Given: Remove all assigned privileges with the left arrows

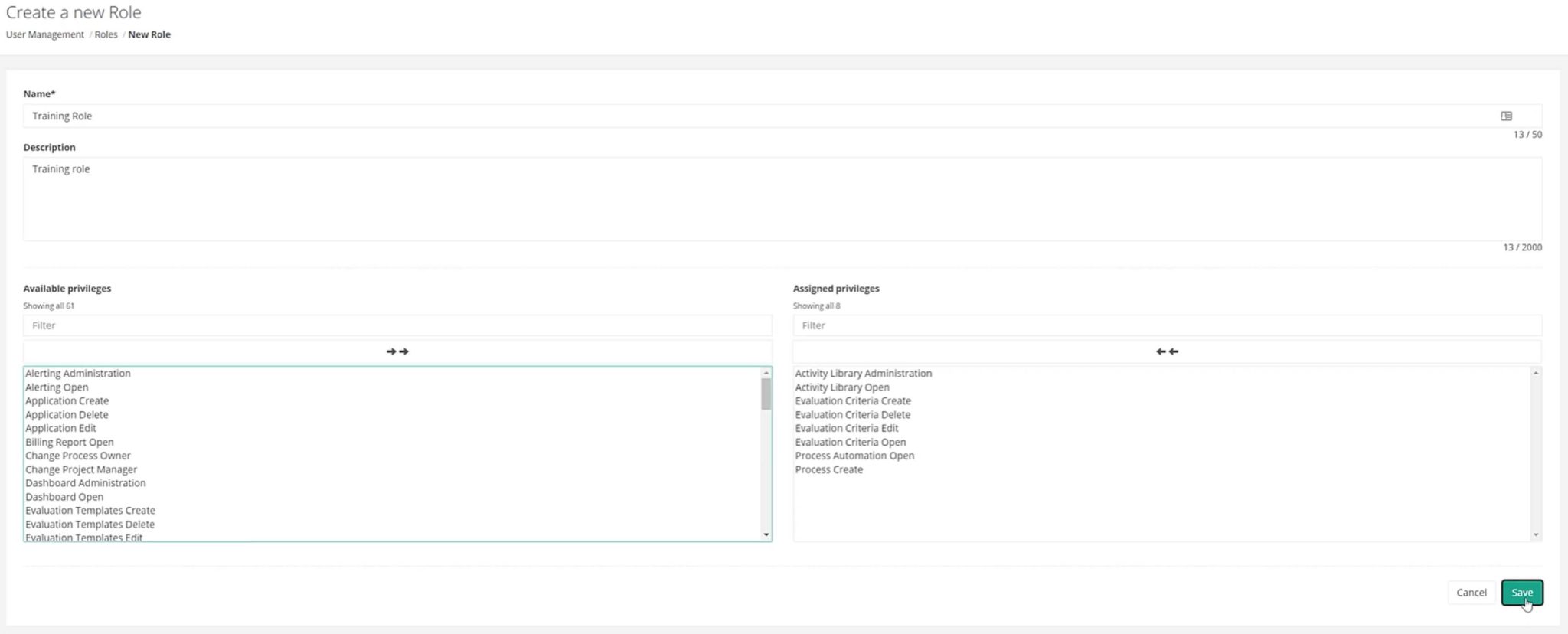Looking at the screenshot, I should (x=1167, y=351).
